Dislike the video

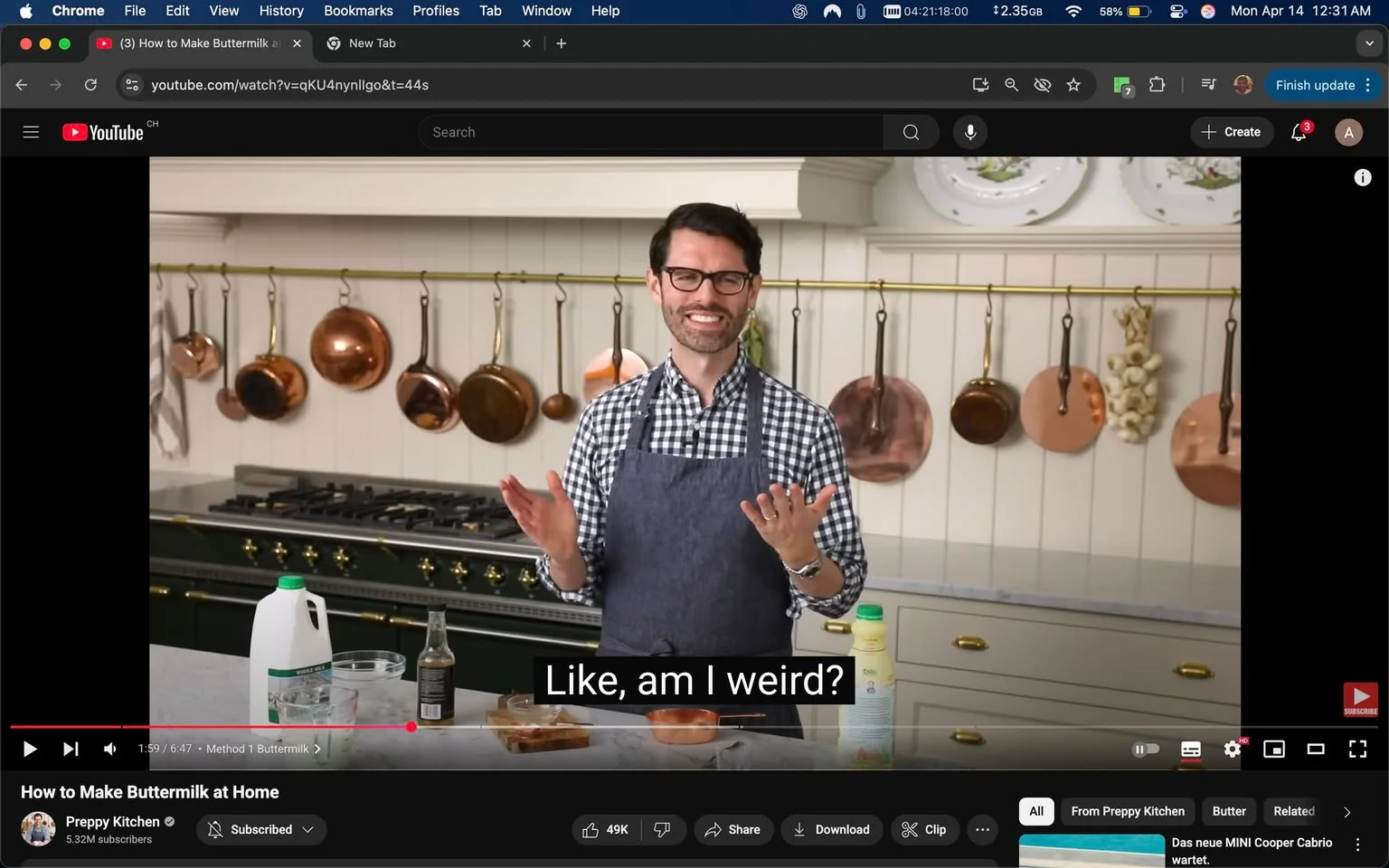pyautogui.click(x=663, y=829)
